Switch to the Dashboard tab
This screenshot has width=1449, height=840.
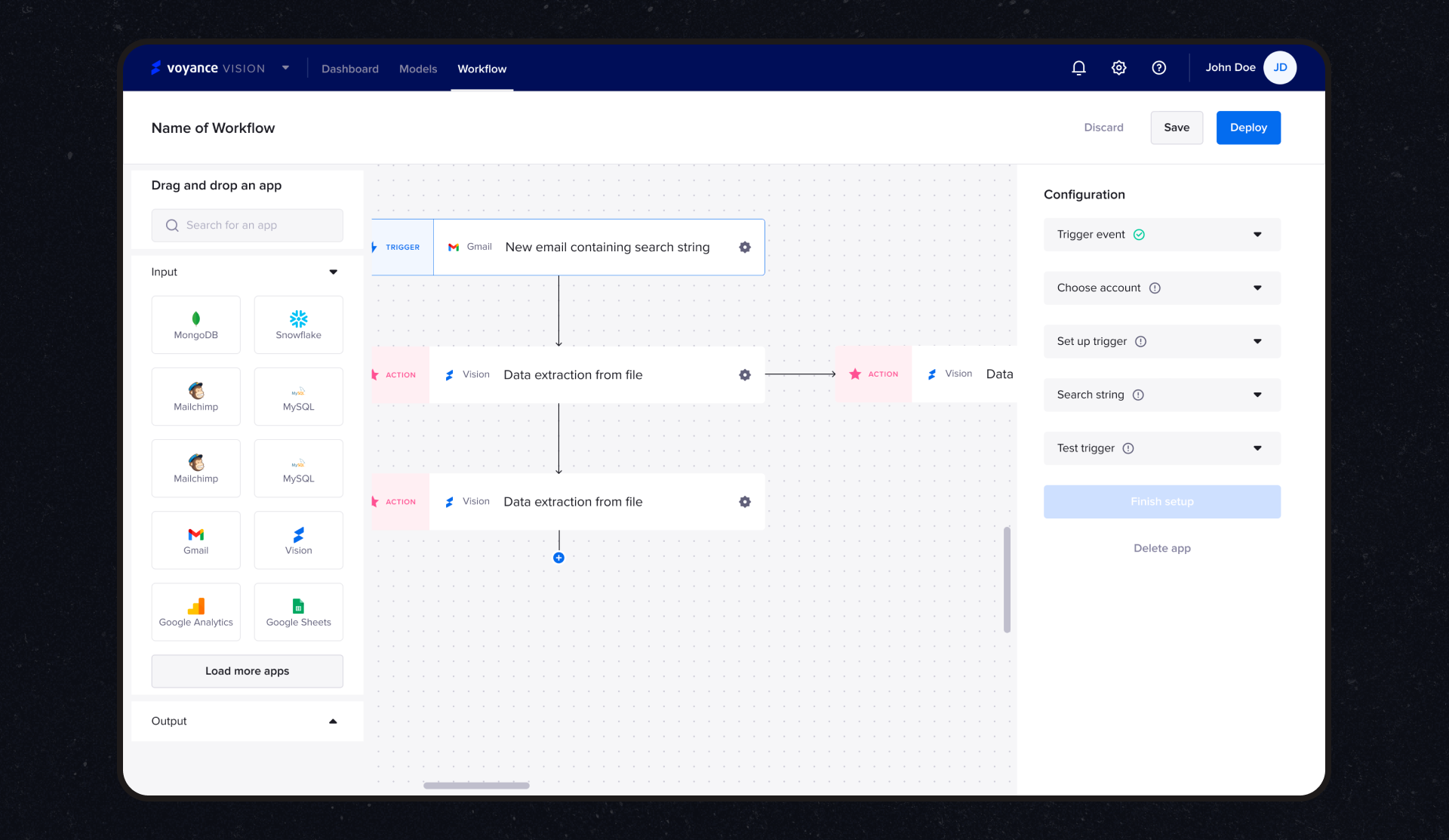point(349,69)
